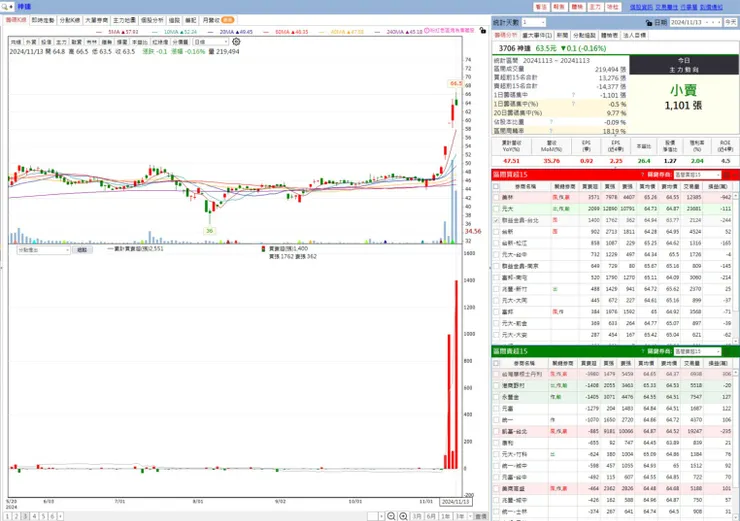740x521 pixels.
Task: Open the 主力地圖 tab
Action: (125, 20)
